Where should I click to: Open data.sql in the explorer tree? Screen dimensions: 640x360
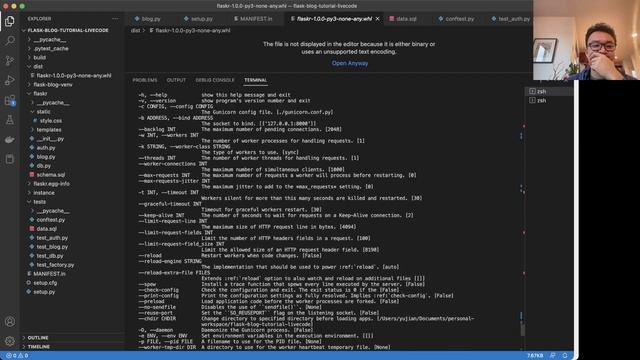tap(47, 229)
